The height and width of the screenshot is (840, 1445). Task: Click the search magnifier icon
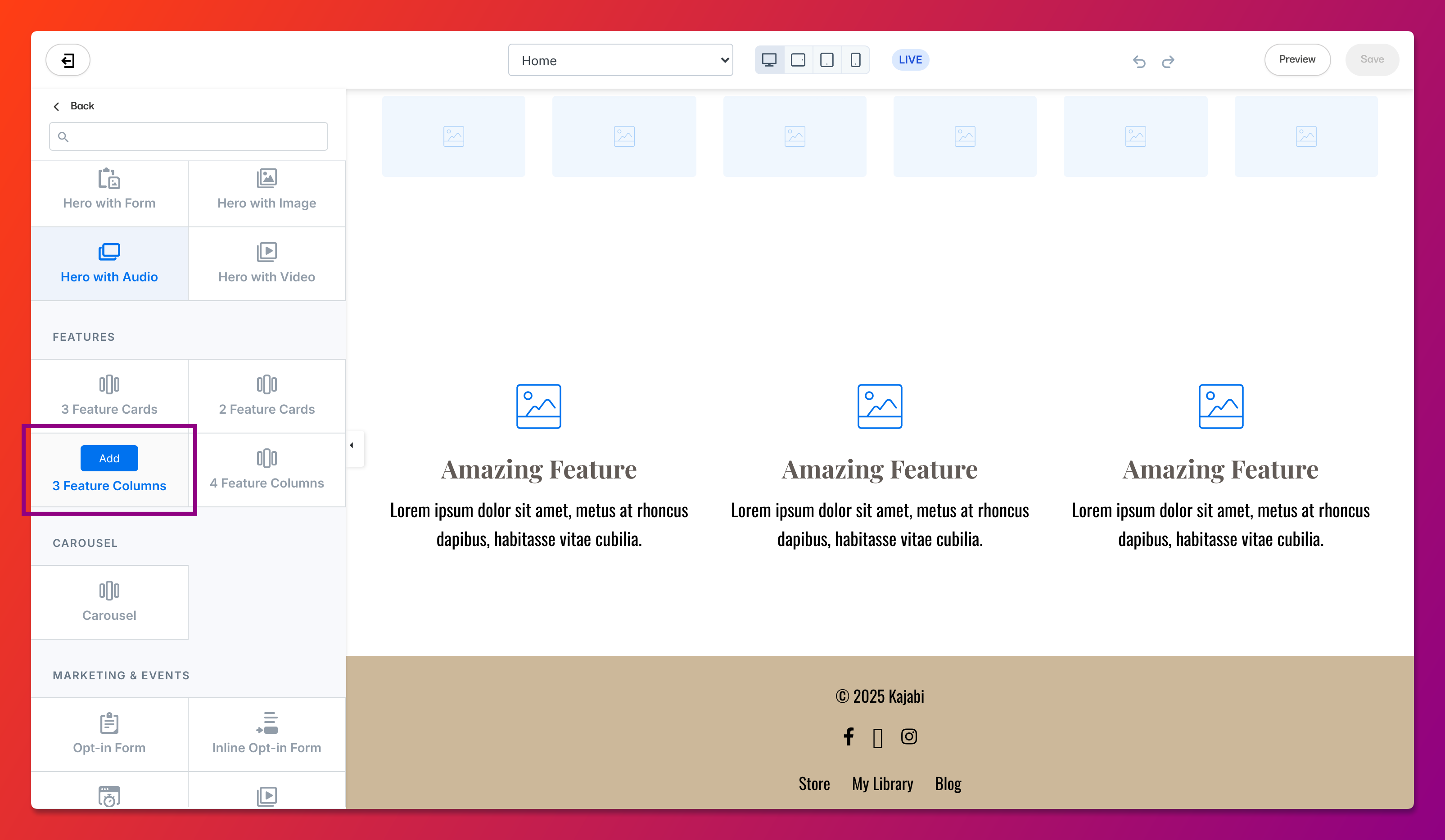63,136
